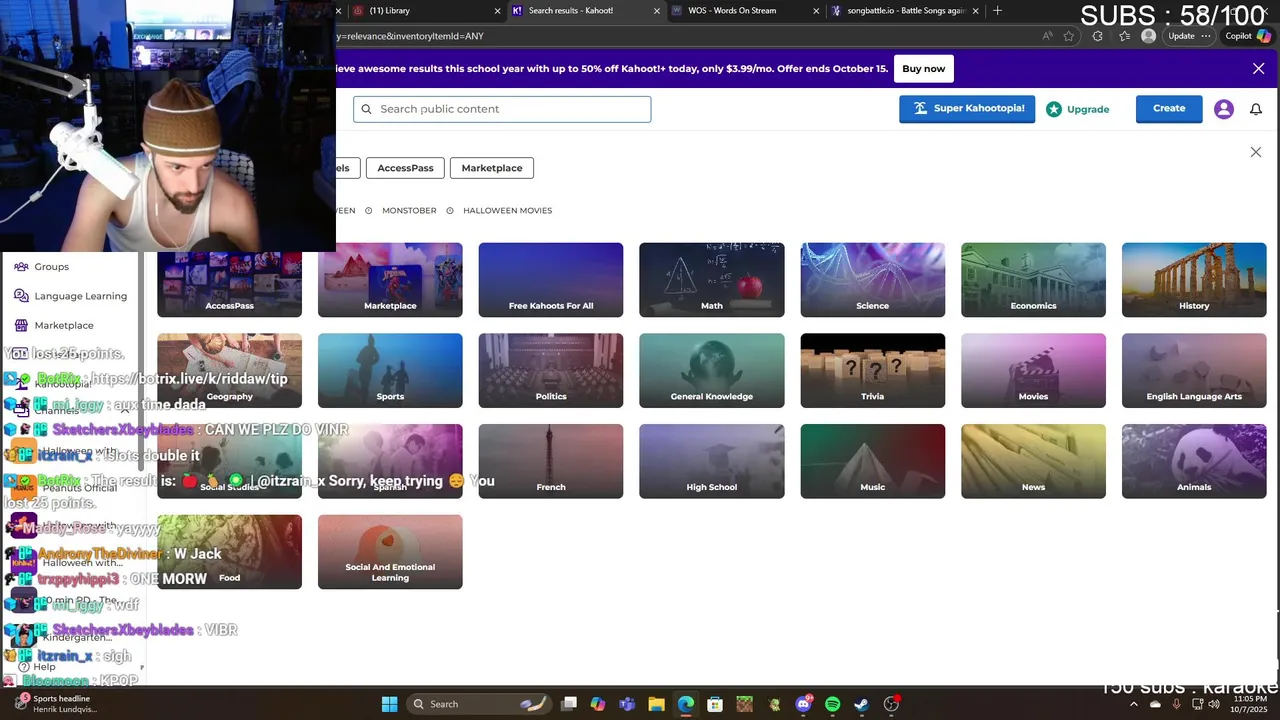
Task: Open a new browser tab with plus
Action: point(997,11)
